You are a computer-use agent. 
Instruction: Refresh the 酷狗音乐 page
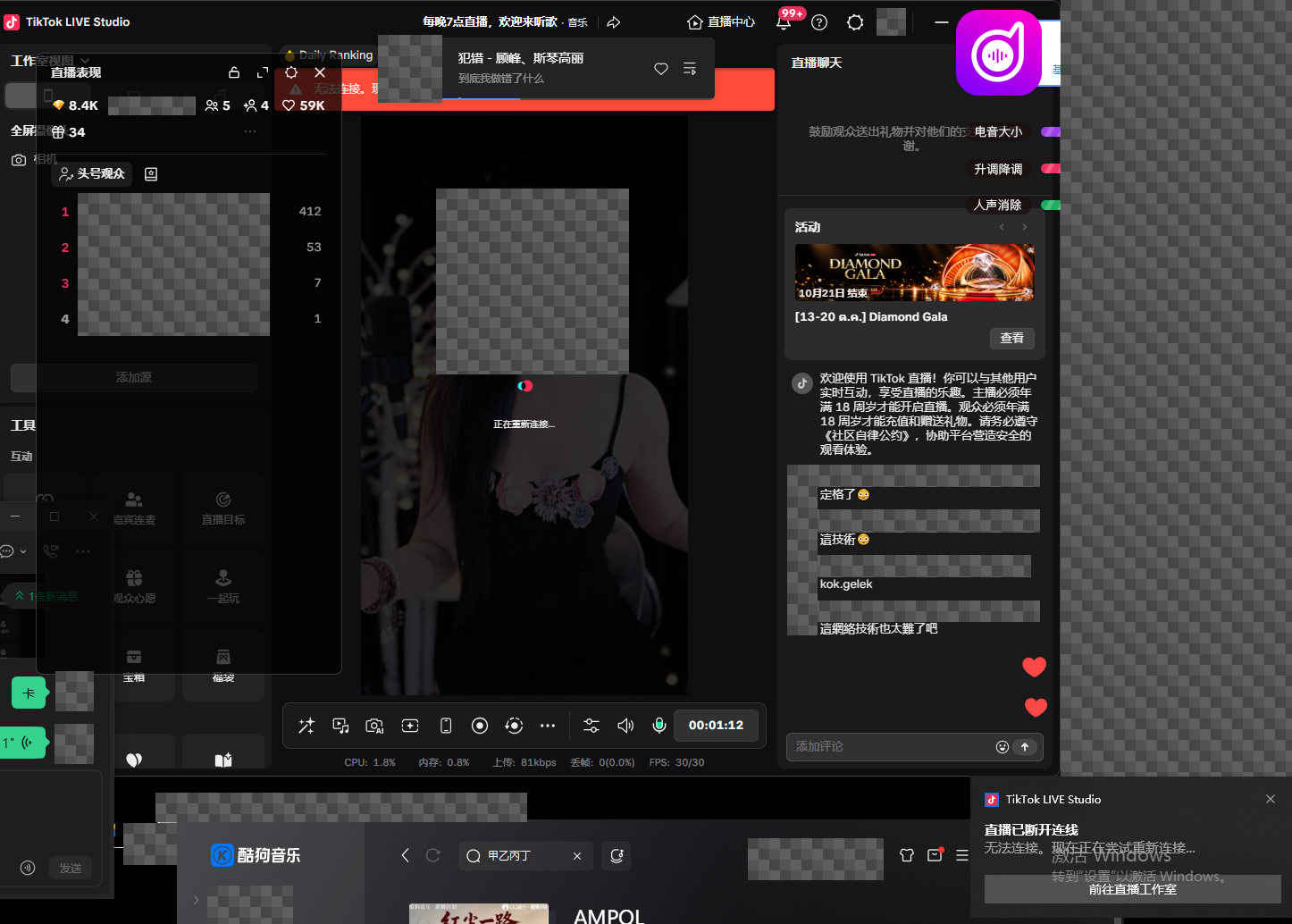433,855
